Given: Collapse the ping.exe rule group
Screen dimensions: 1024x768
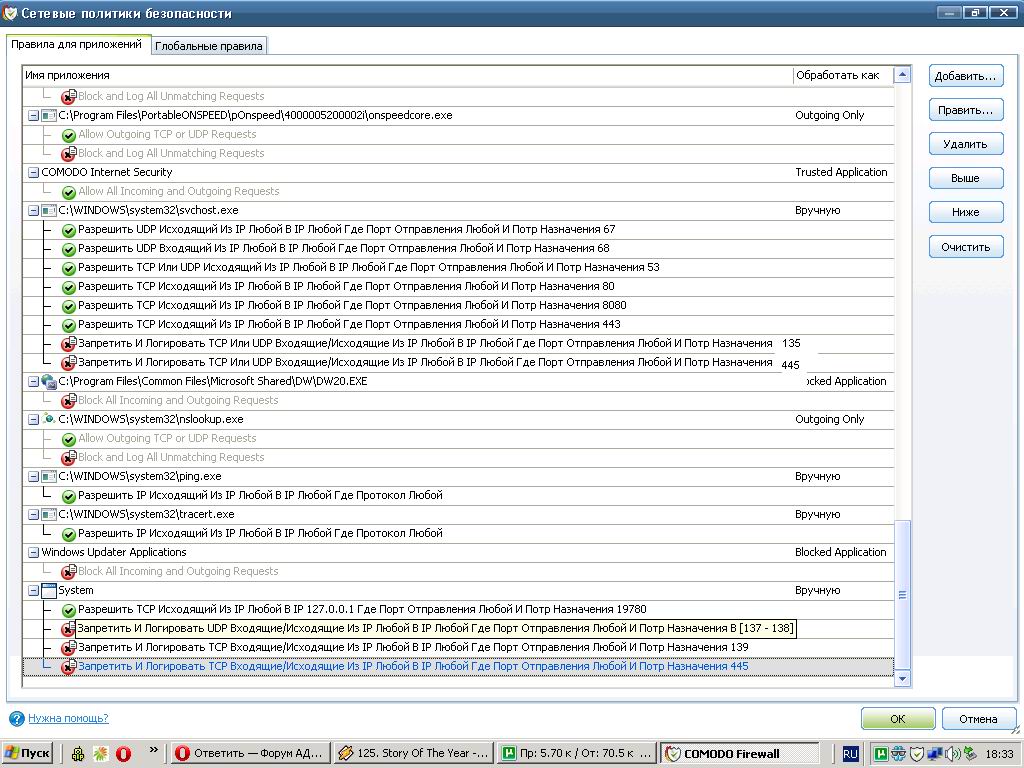Looking at the screenshot, I should pyautogui.click(x=33, y=476).
